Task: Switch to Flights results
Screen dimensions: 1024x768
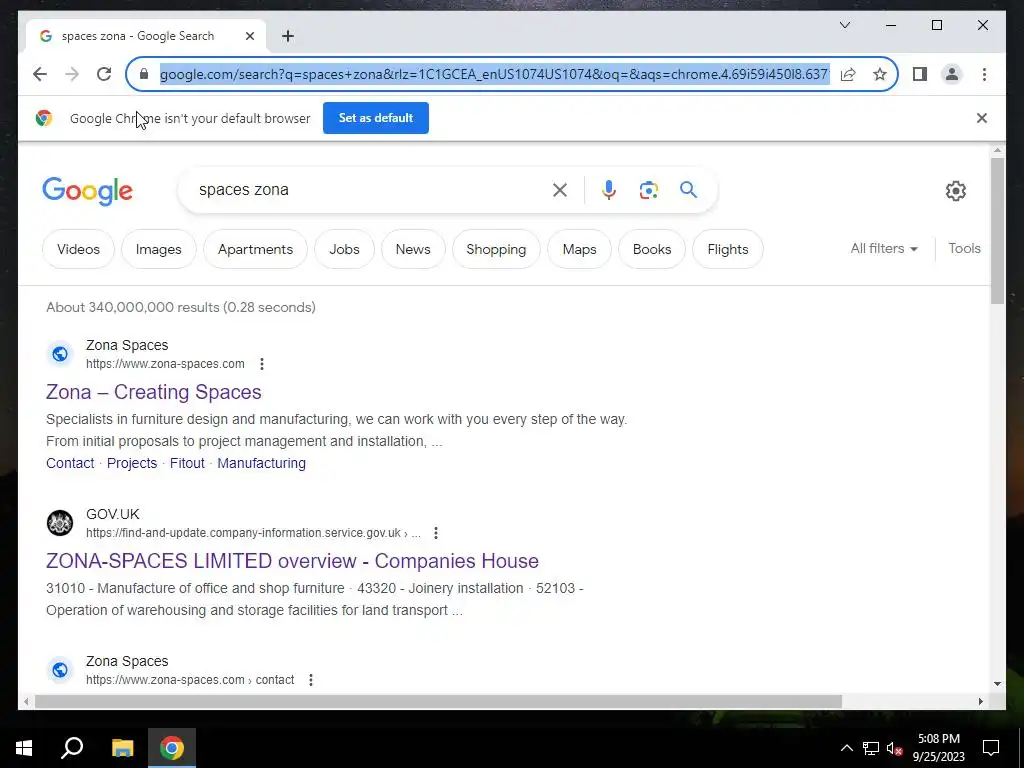Action: pos(728,249)
